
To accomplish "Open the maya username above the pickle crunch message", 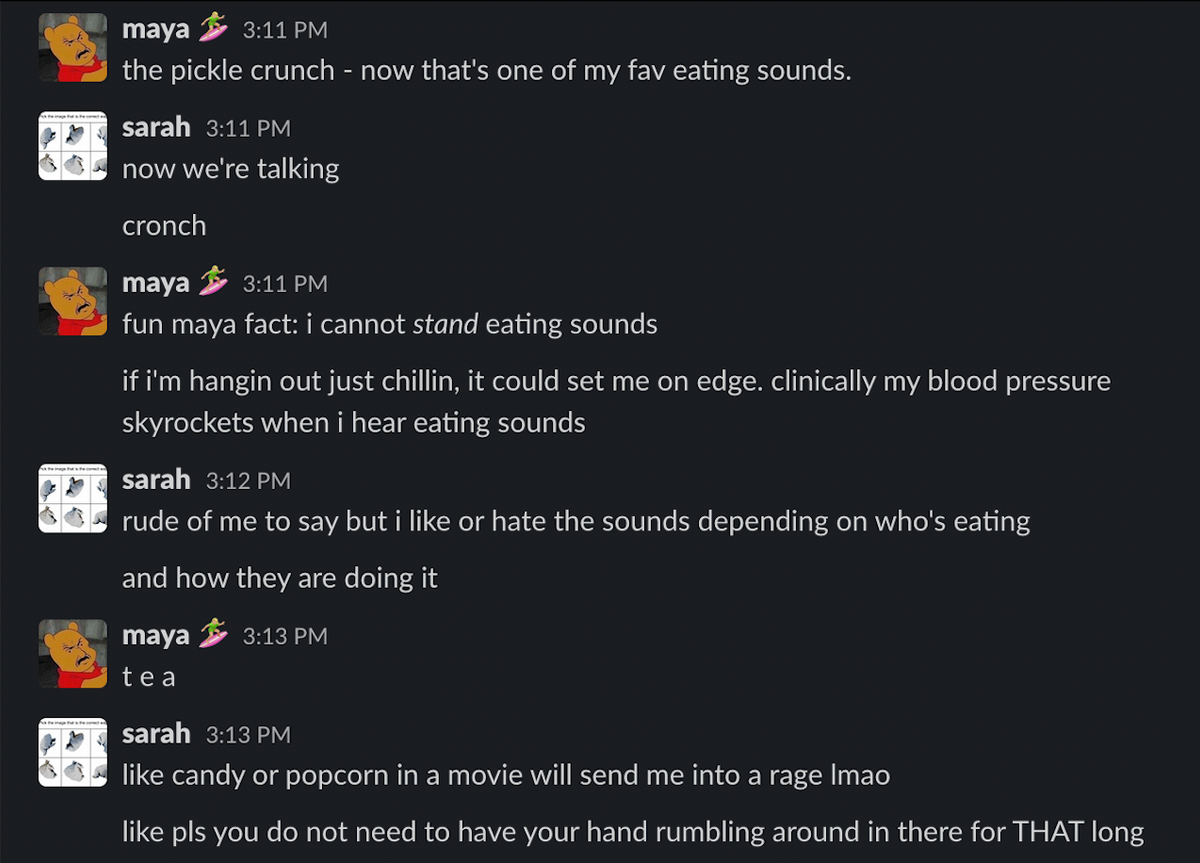I will click(155, 30).
